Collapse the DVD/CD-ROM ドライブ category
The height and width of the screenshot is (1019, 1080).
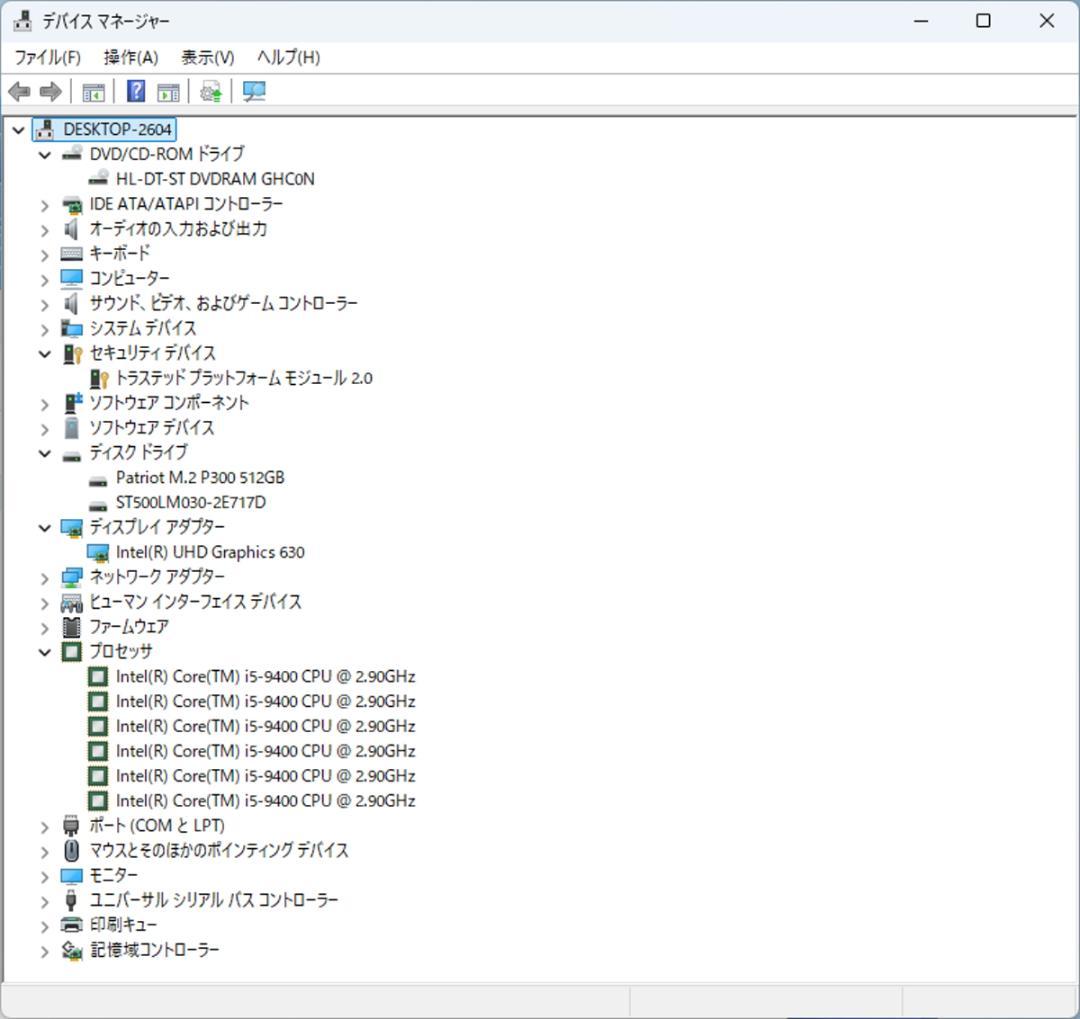point(44,154)
